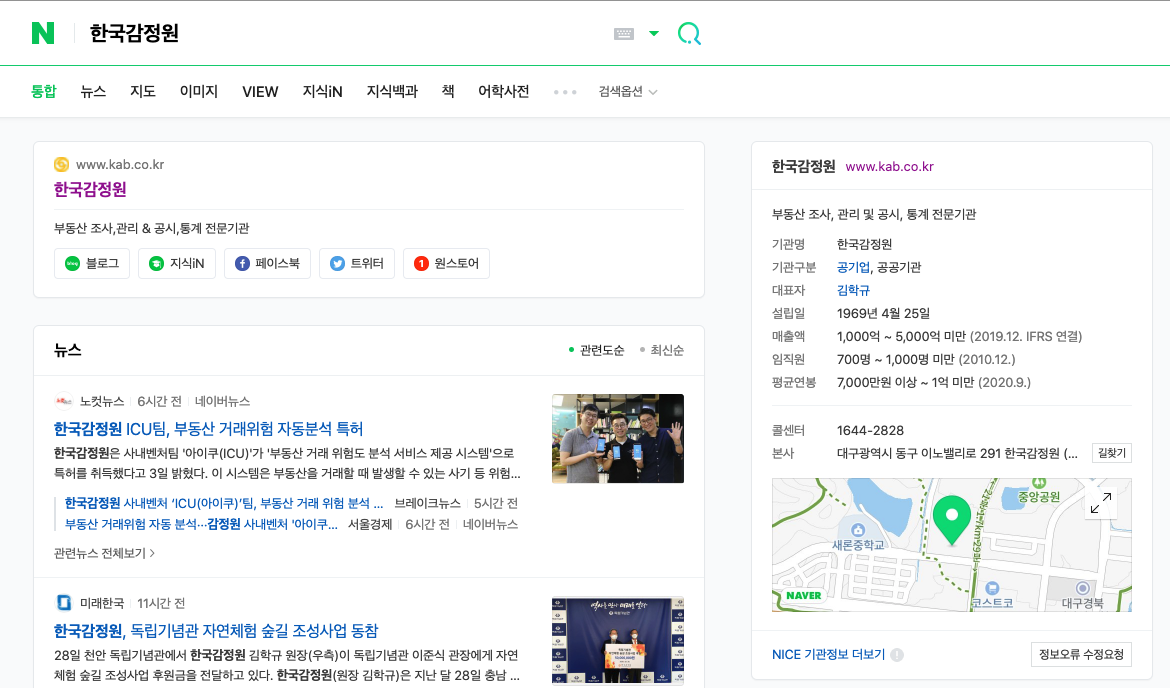Open the related 서울경제 article link
The width and height of the screenshot is (1170, 688).
click(x=201, y=524)
